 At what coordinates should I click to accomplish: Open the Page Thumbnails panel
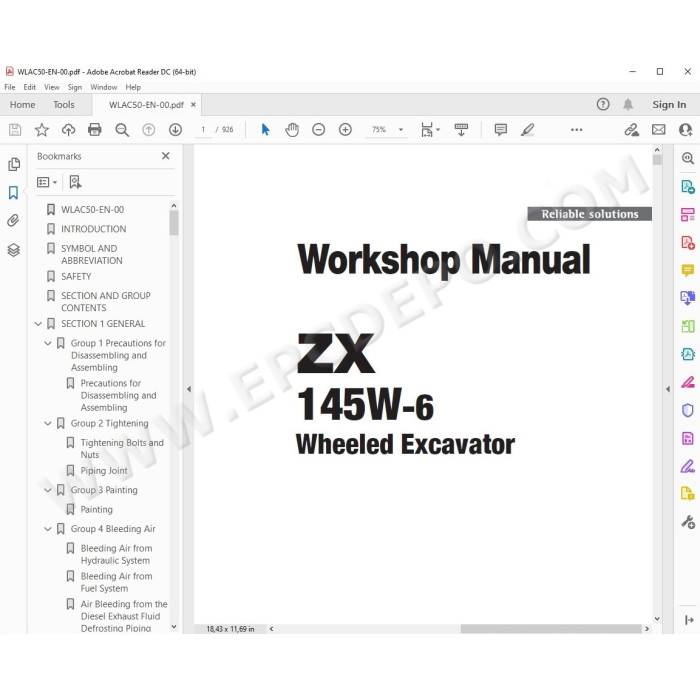pyautogui.click(x=14, y=164)
